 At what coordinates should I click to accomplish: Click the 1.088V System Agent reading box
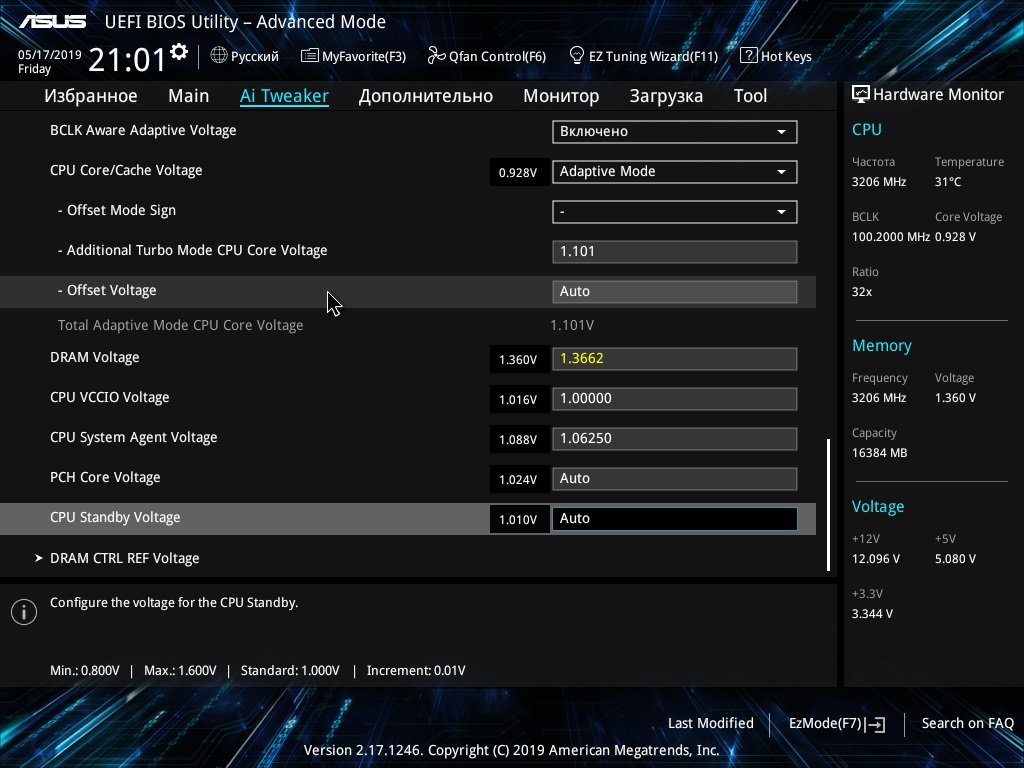519,440
